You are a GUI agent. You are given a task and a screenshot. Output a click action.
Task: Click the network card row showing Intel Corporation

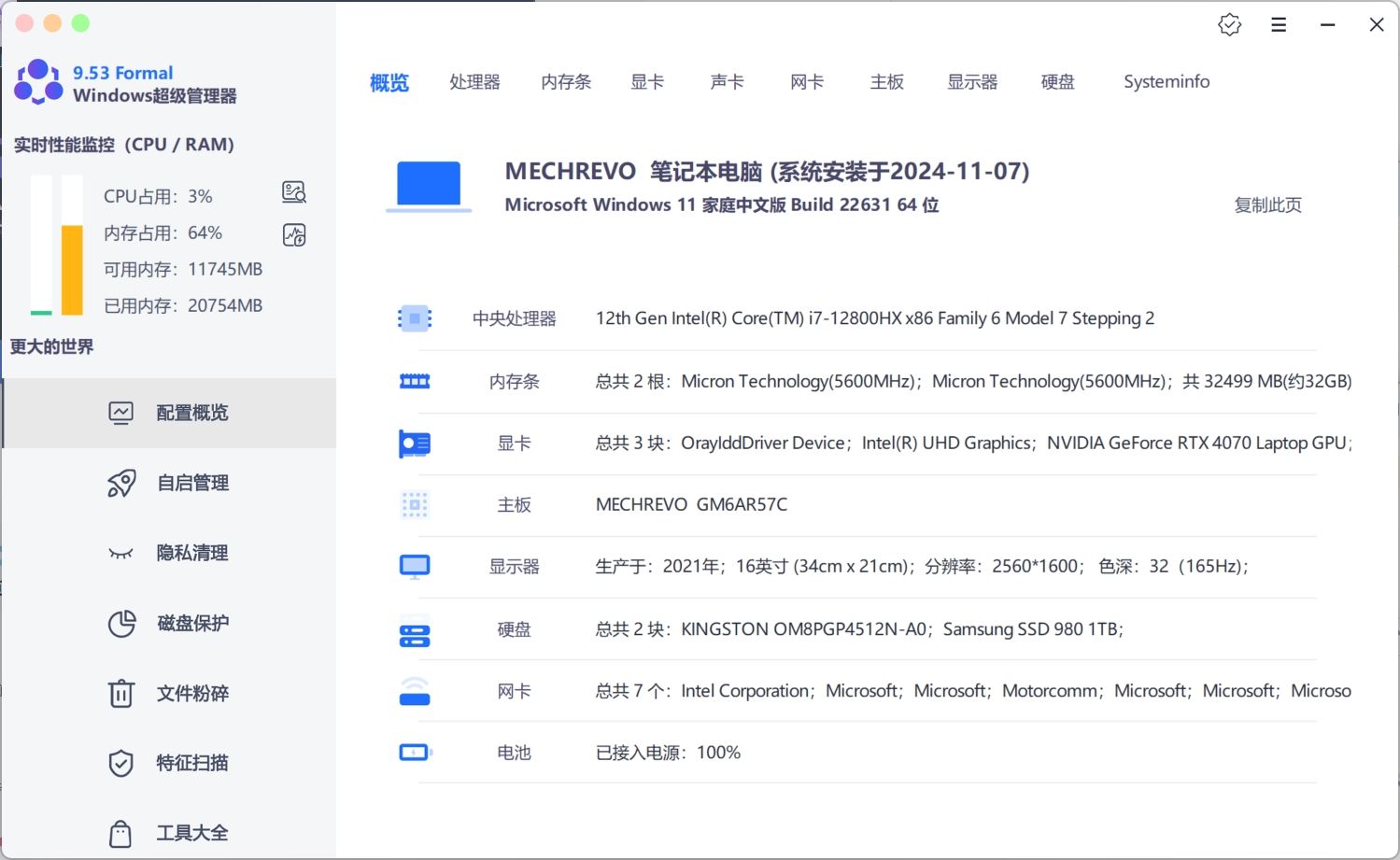[747, 691]
